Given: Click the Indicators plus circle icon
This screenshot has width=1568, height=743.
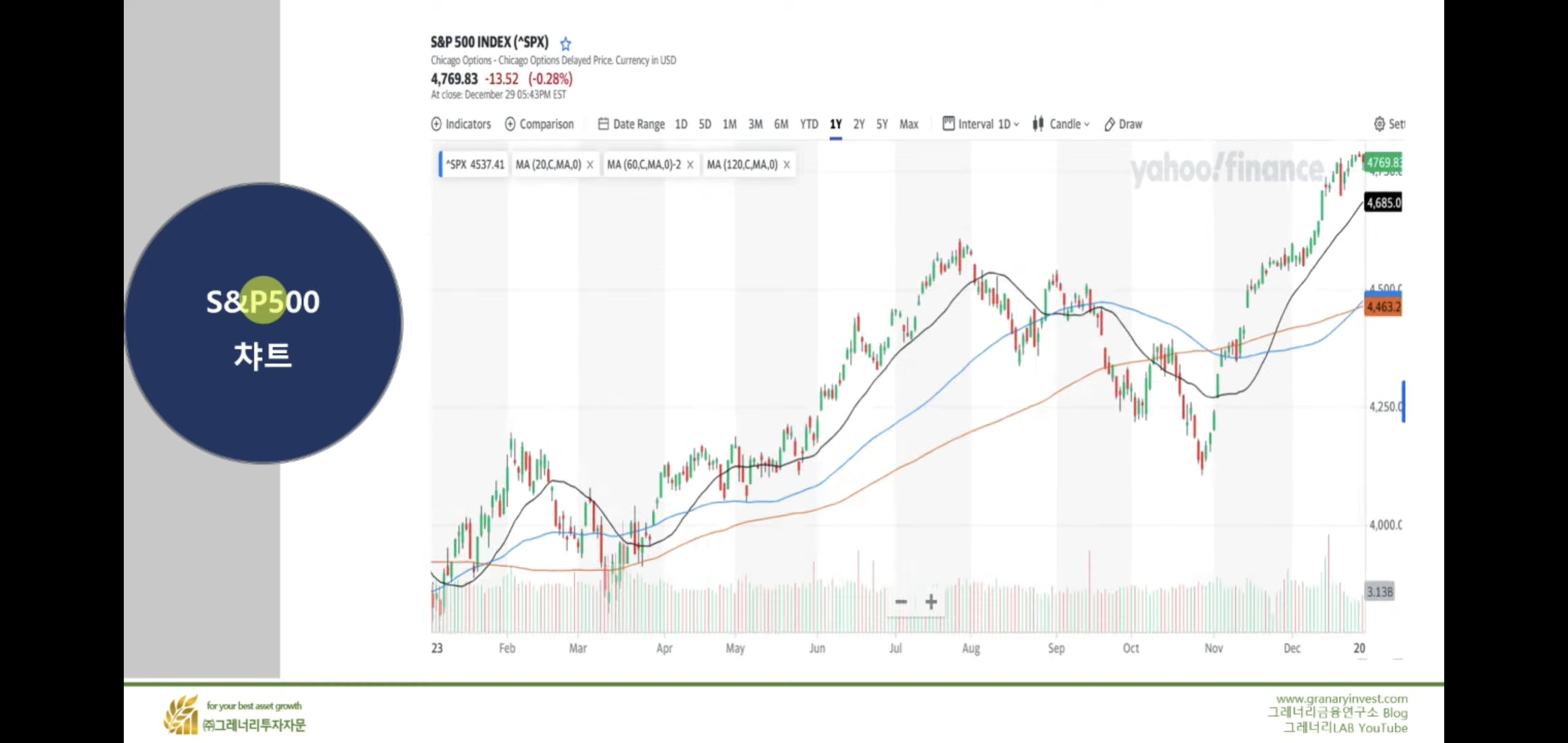Looking at the screenshot, I should click(436, 124).
